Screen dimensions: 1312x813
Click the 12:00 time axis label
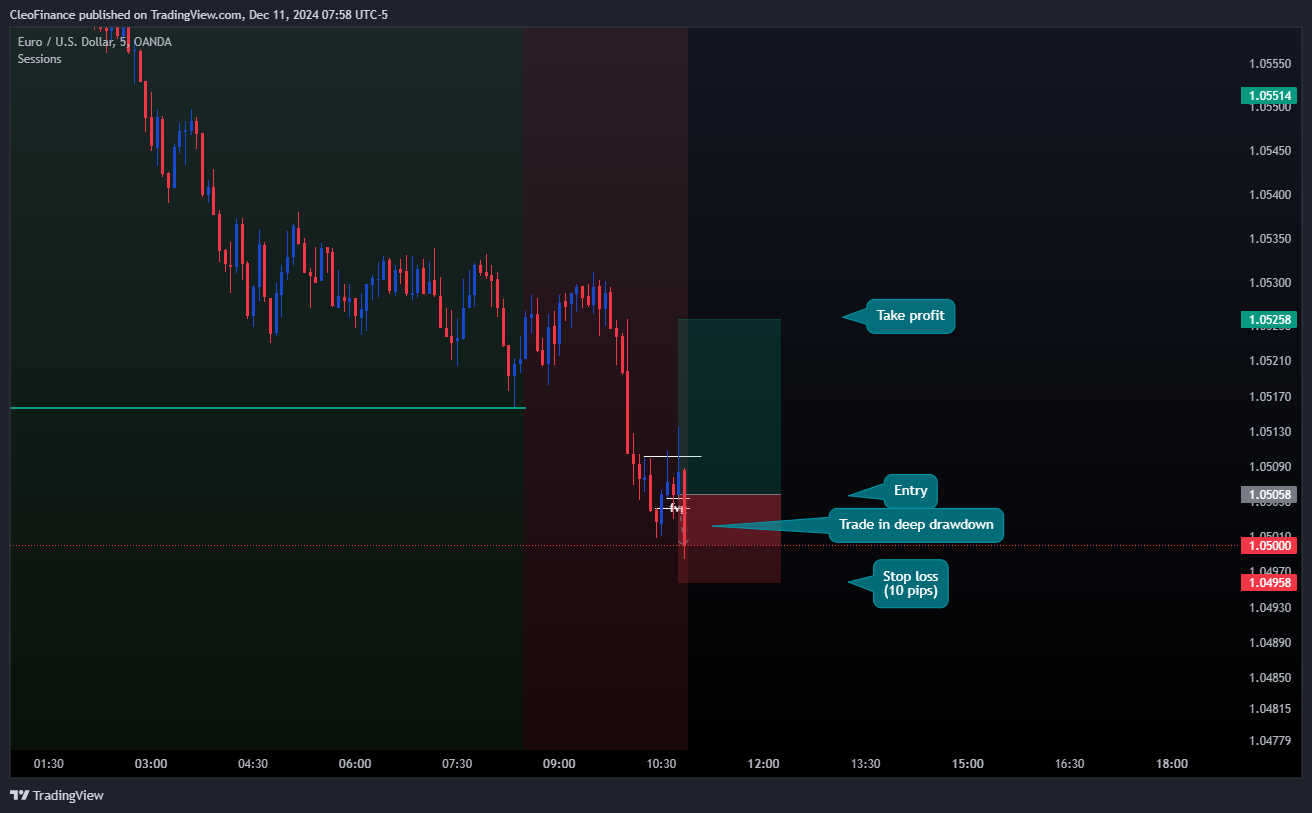pos(763,764)
